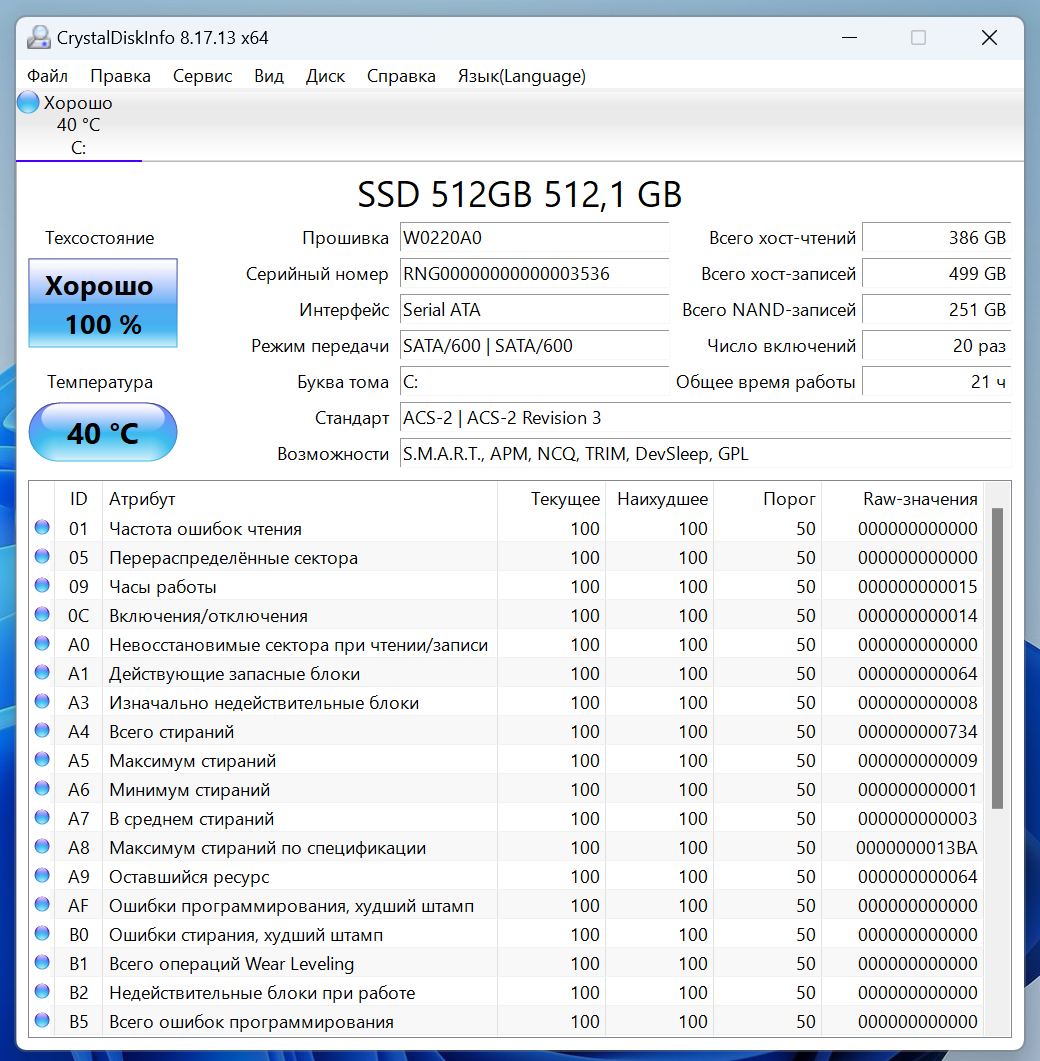This screenshot has width=1040, height=1061.
Task: Click the status orb for attribute A1
Action: (42, 673)
